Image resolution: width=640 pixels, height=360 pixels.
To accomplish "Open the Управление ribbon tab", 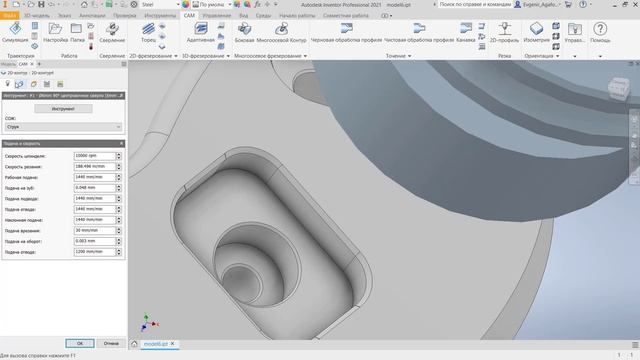I will 216,16.
